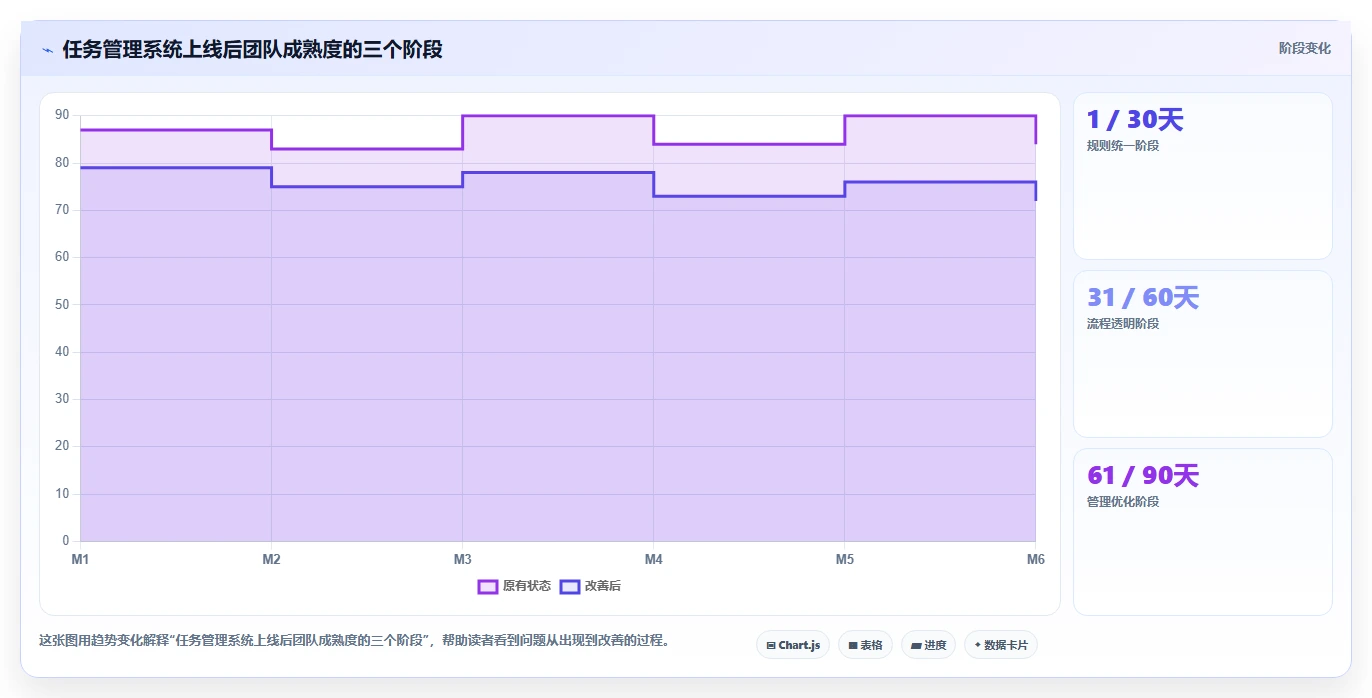Click the M2 x-axis label

[271, 559]
